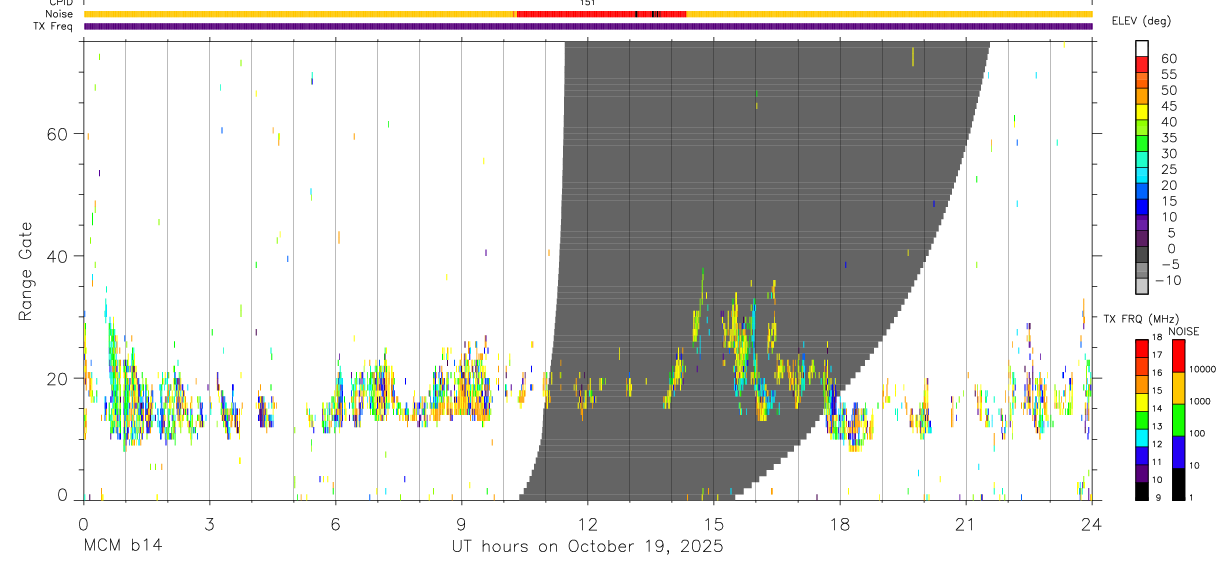Viewport: 1228px width, 567px height.
Task: Click the UT hours tick label '9'
Action: (x=461, y=524)
